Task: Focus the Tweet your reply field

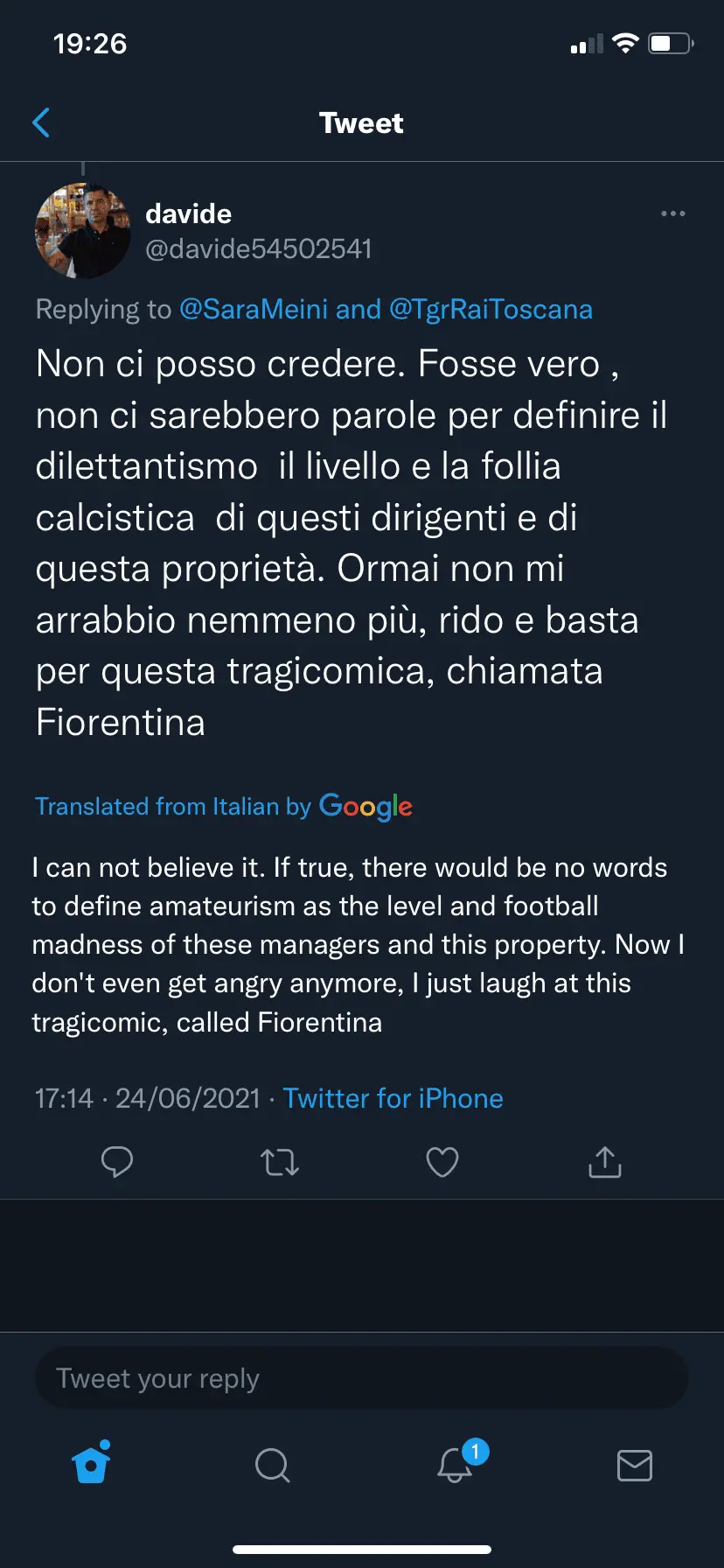Action: (x=361, y=1378)
